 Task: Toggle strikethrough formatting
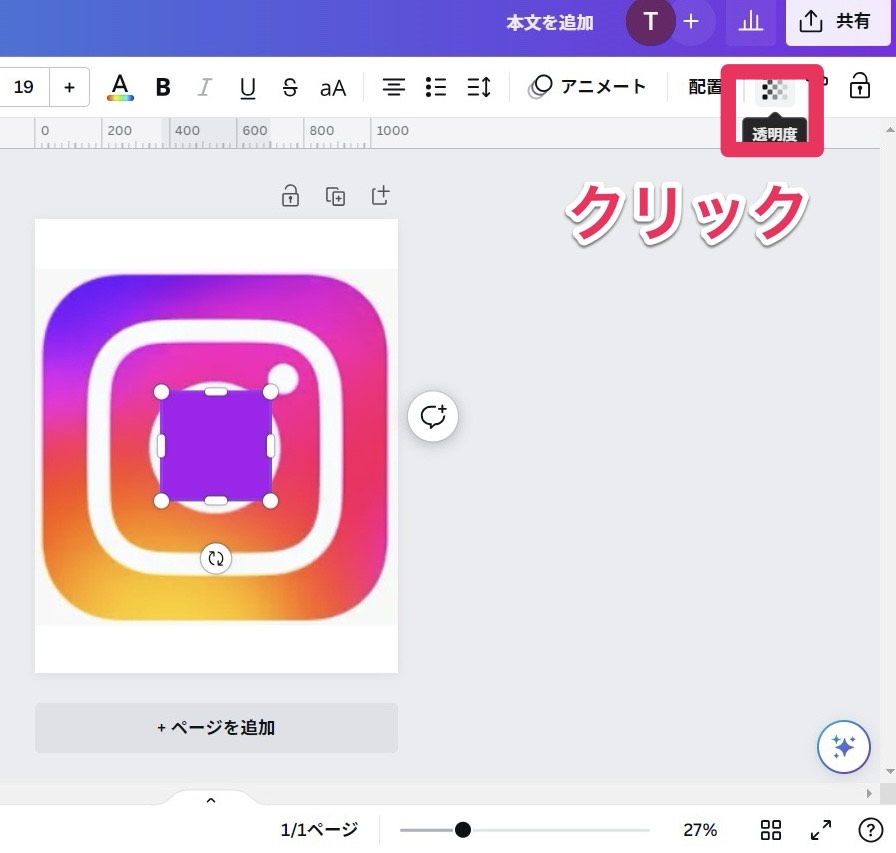coord(290,87)
